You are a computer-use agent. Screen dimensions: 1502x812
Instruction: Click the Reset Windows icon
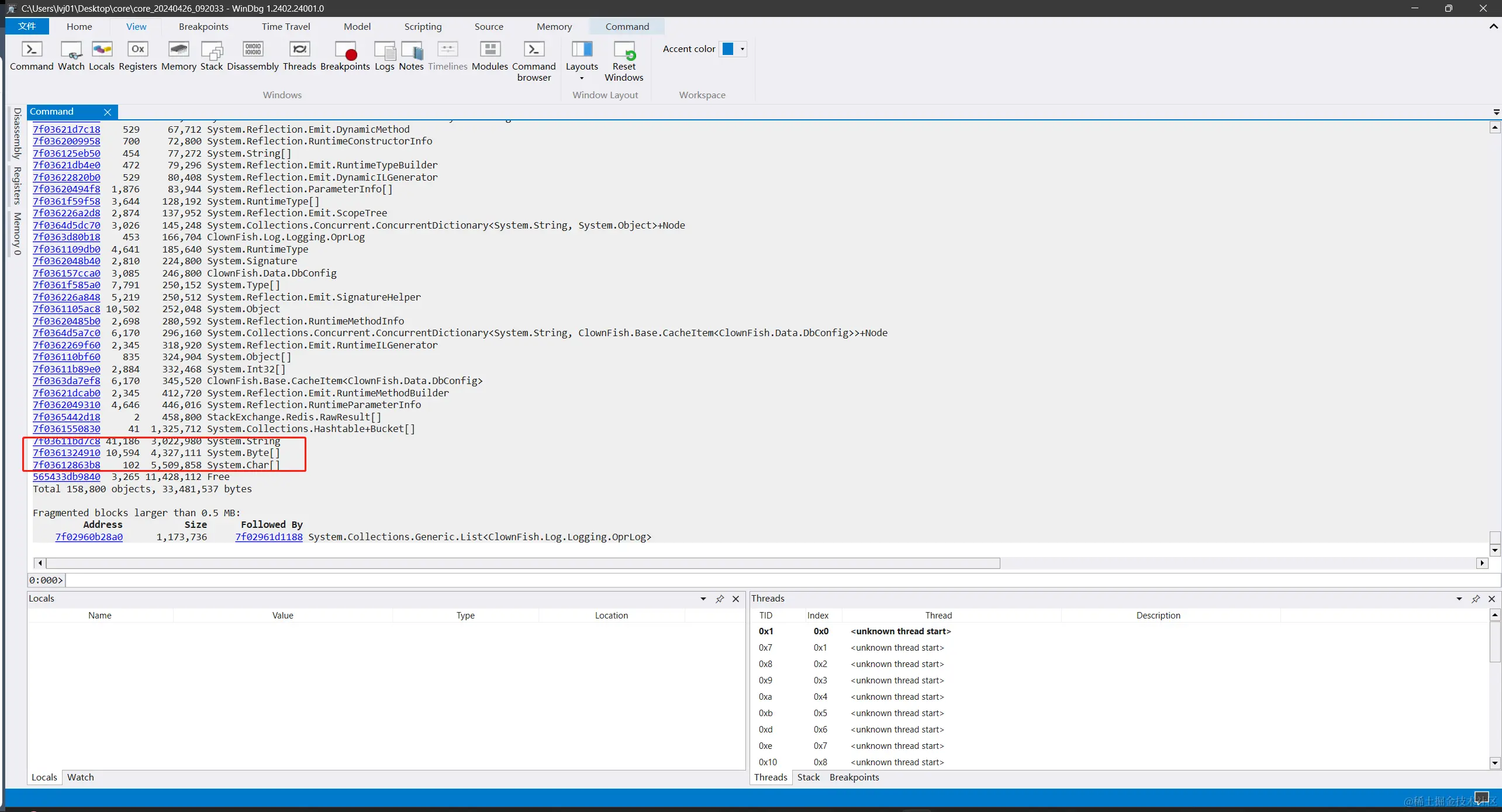(624, 50)
